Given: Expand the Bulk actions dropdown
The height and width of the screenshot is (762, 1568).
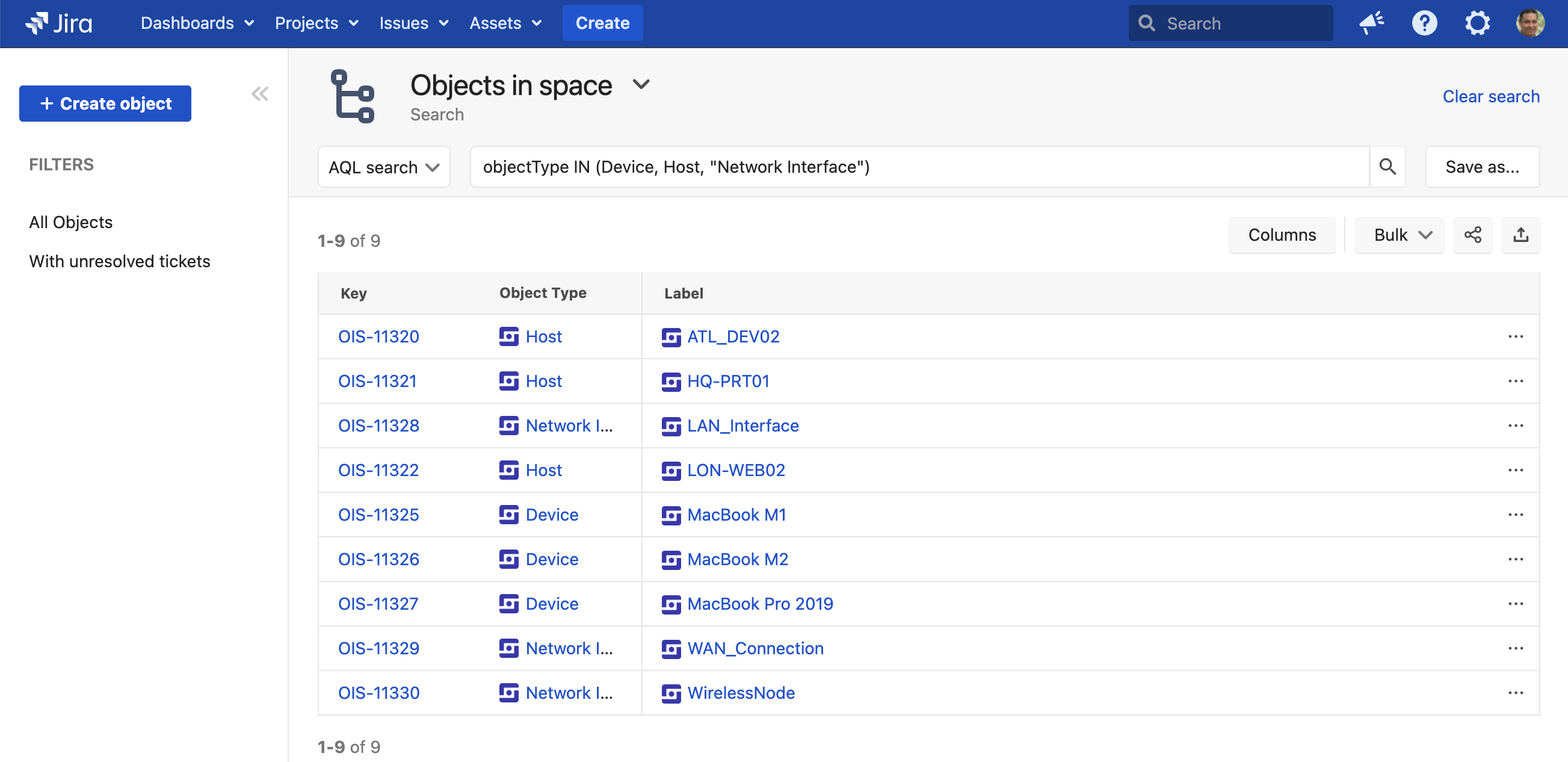Looking at the screenshot, I should [x=1399, y=235].
